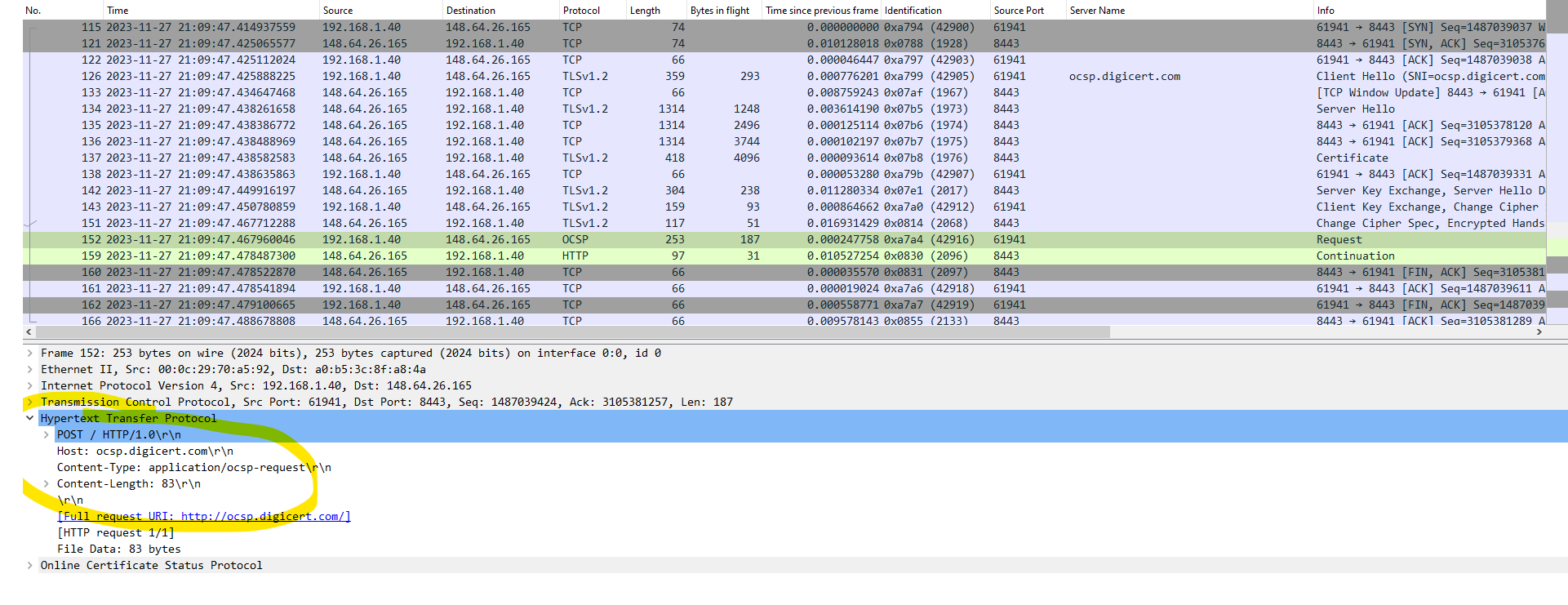Expand the Content-Length: 83 field

tap(47, 484)
